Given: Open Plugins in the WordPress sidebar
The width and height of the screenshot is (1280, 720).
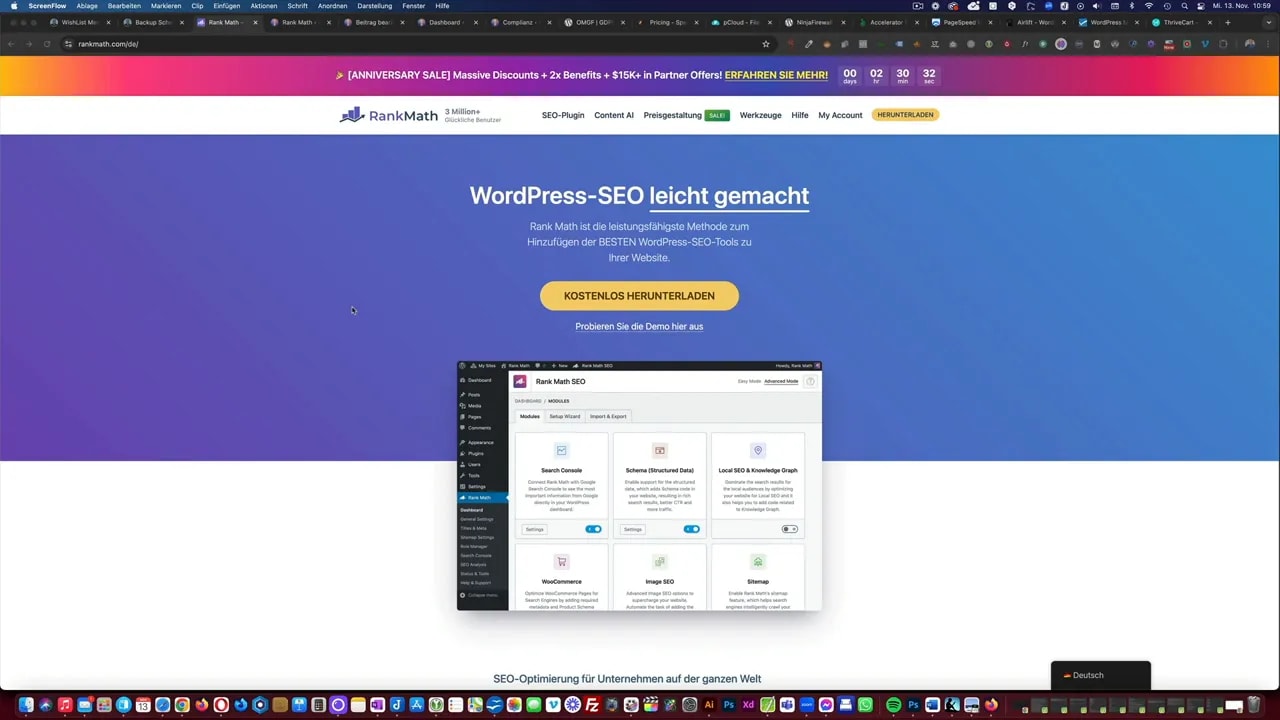Looking at the screenshot, I should [x=475, y=453].
